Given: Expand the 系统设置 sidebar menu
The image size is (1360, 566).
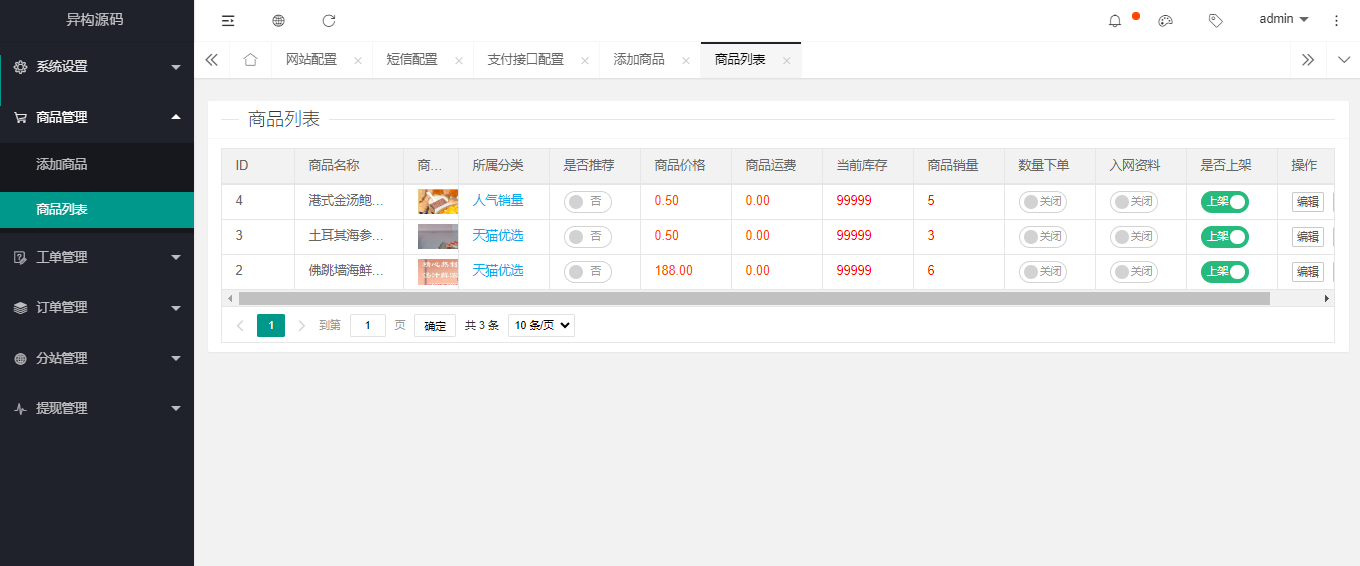Looking at the screenshot, I should (97, 67).
